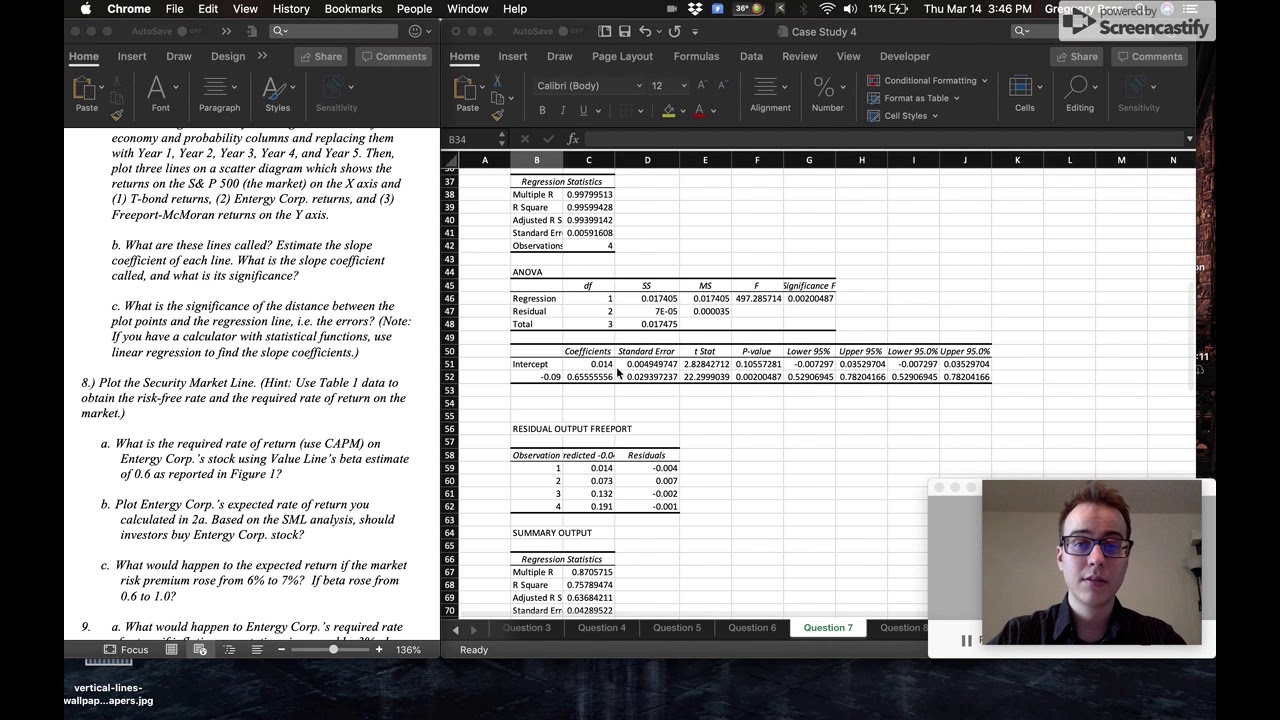Decrease font size in Excel

tap(724, 86)
